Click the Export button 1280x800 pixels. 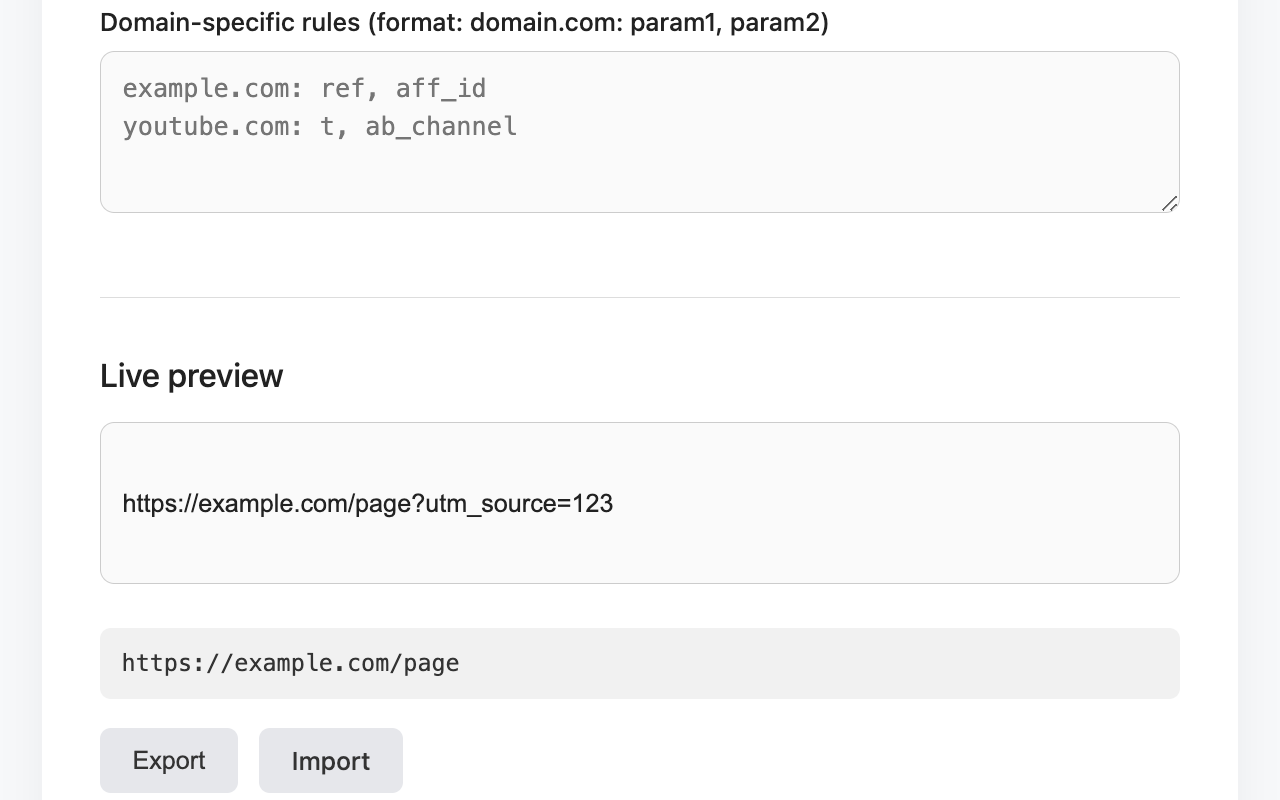(x=169, y=760)
